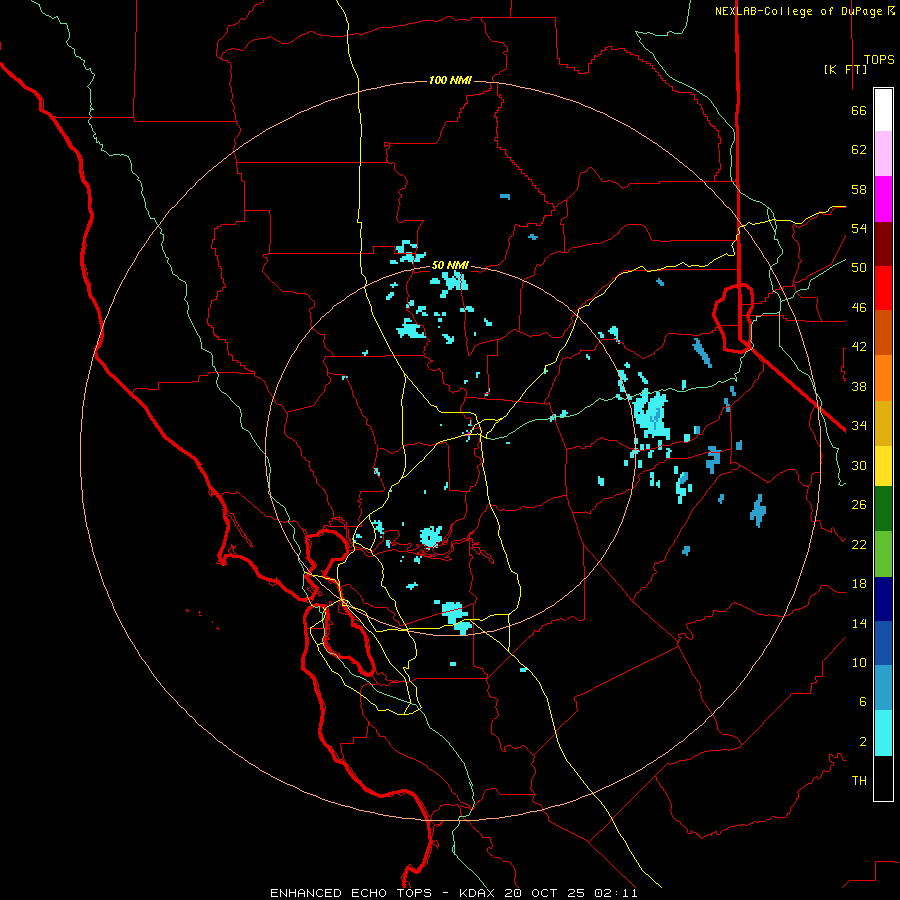The width and height of the screenshot is (900, 900).
Task: Click the burnt orange 46 kft swatch
Action: pos(883,332)
